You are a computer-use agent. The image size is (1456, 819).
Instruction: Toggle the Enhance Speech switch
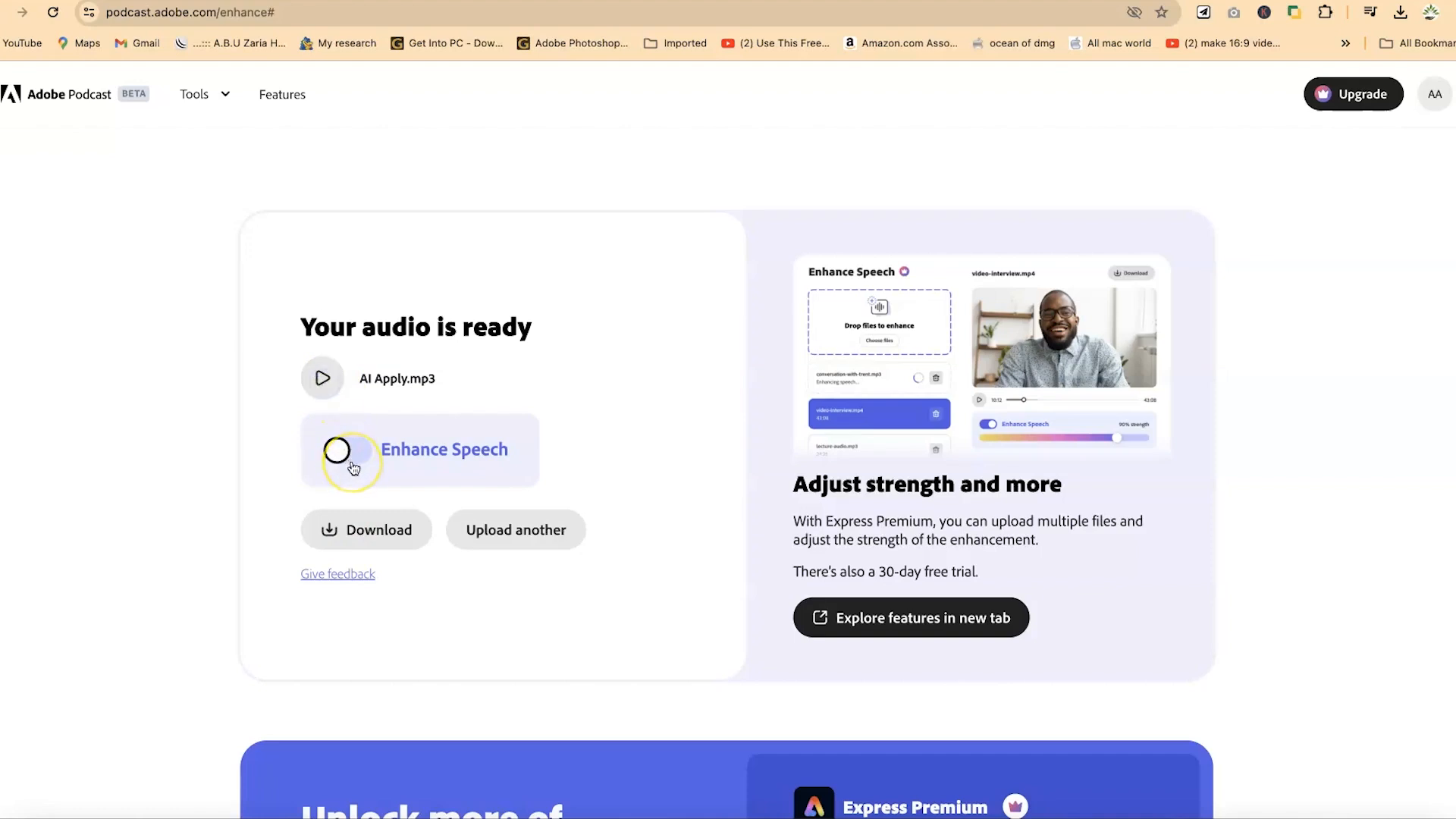pos(347,450)
